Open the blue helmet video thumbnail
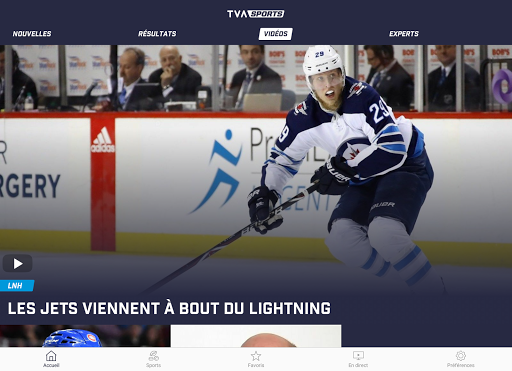 [x=85, y=336]
